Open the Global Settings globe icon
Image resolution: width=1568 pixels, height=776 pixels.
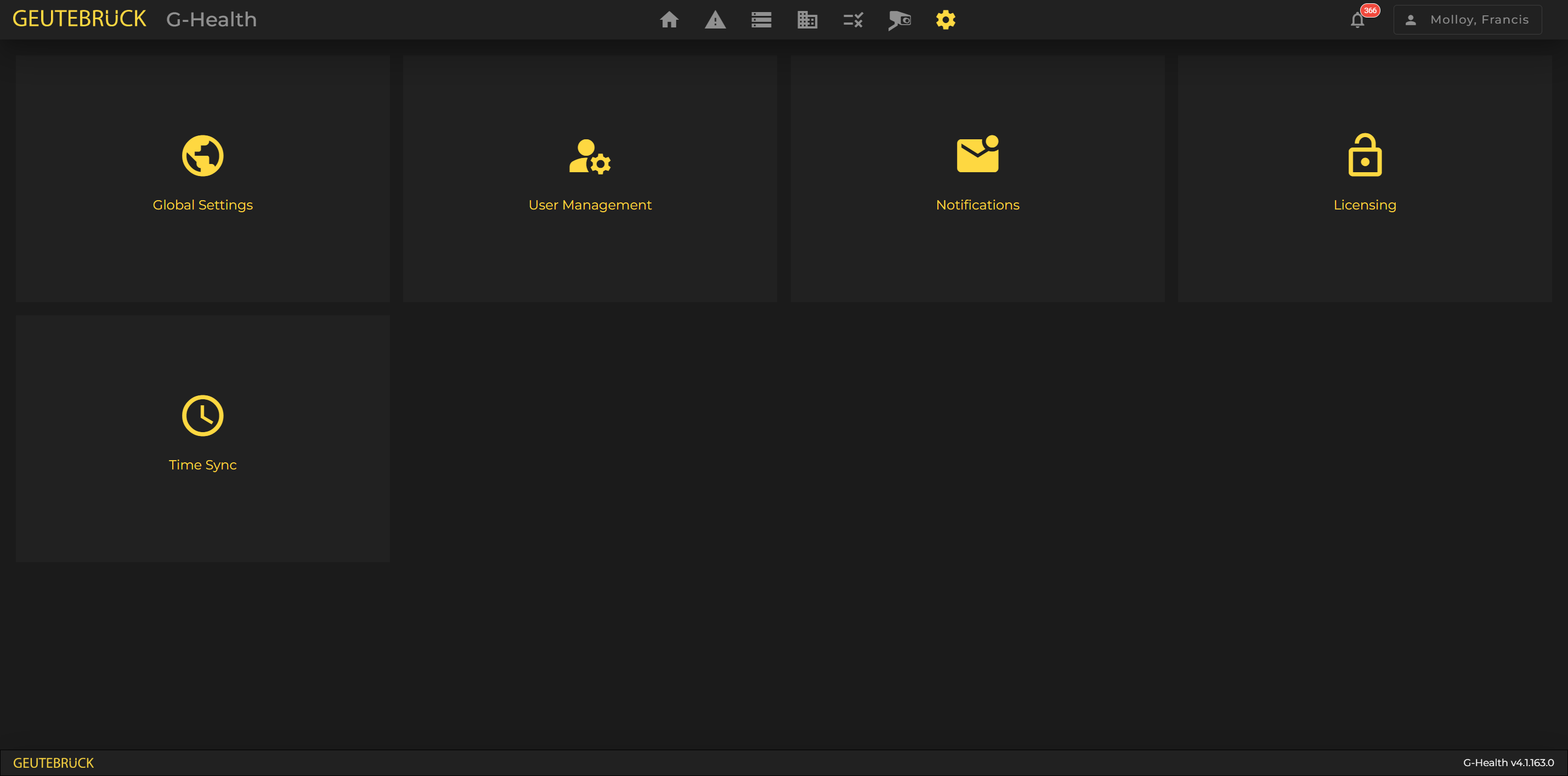coord(203,155)
